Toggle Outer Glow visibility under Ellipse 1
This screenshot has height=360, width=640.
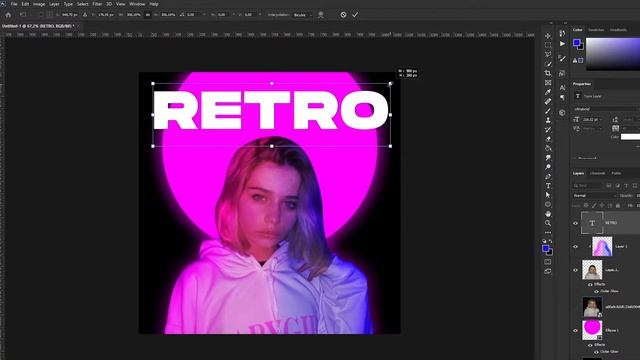click(x=596, y=352)
